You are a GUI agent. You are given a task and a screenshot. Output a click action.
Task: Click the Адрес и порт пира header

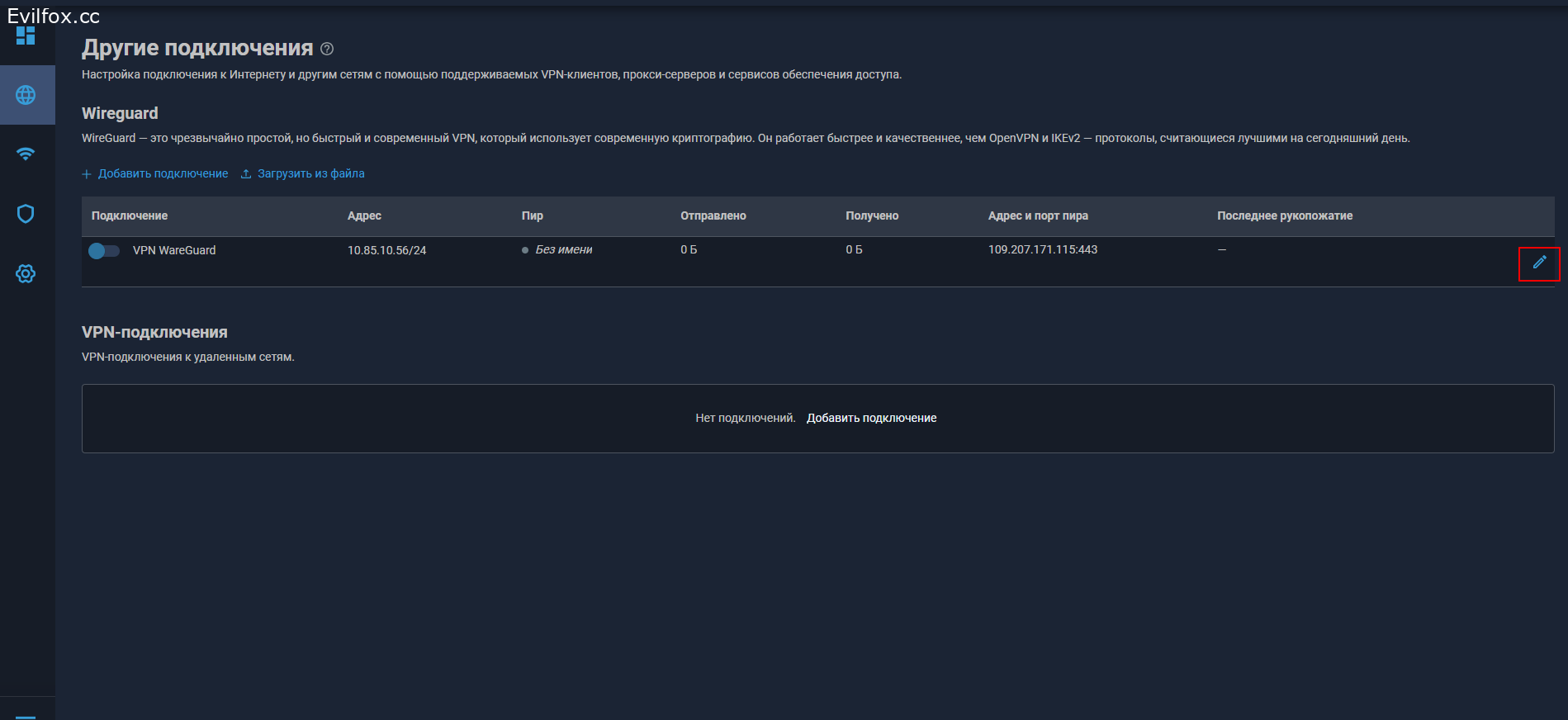[1038, 216]
